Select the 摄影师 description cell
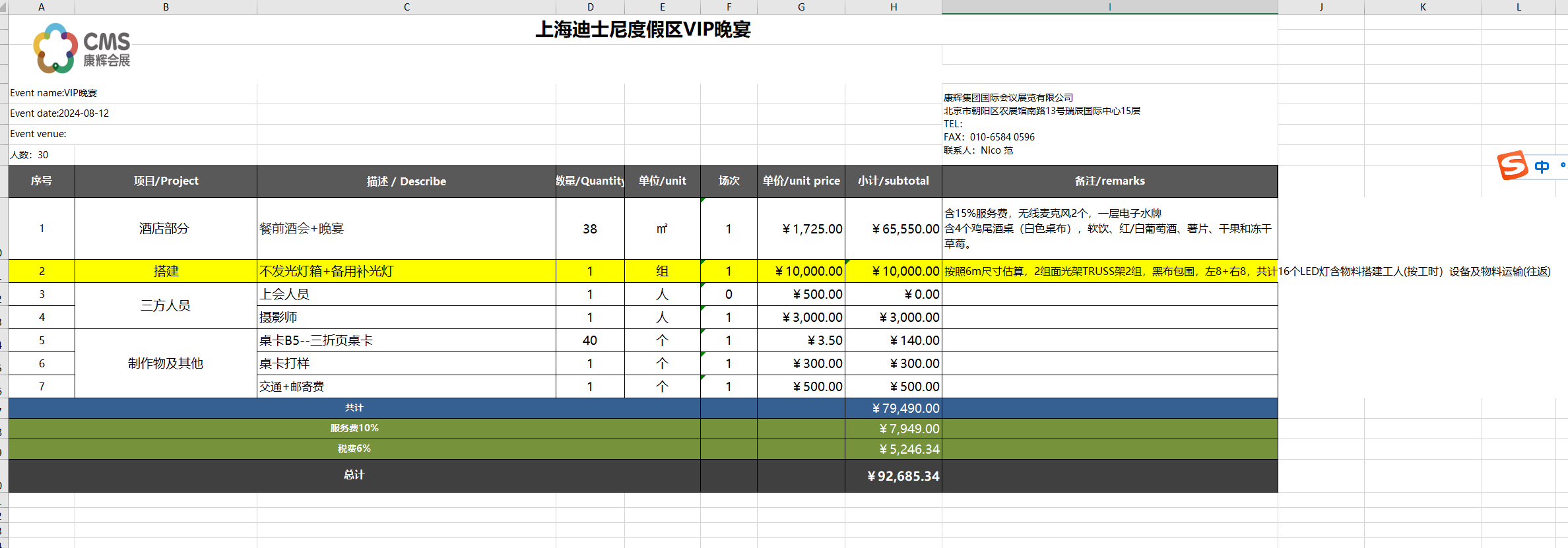The height and width of the screenshot is (548, 1568). pos(406,317)
